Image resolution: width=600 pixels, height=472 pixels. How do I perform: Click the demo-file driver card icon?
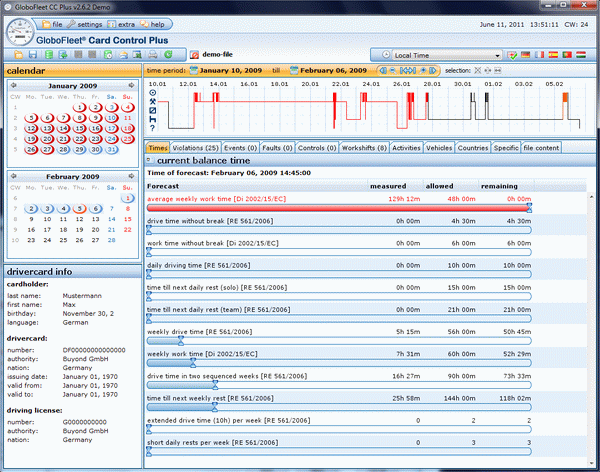click(195, 55)
